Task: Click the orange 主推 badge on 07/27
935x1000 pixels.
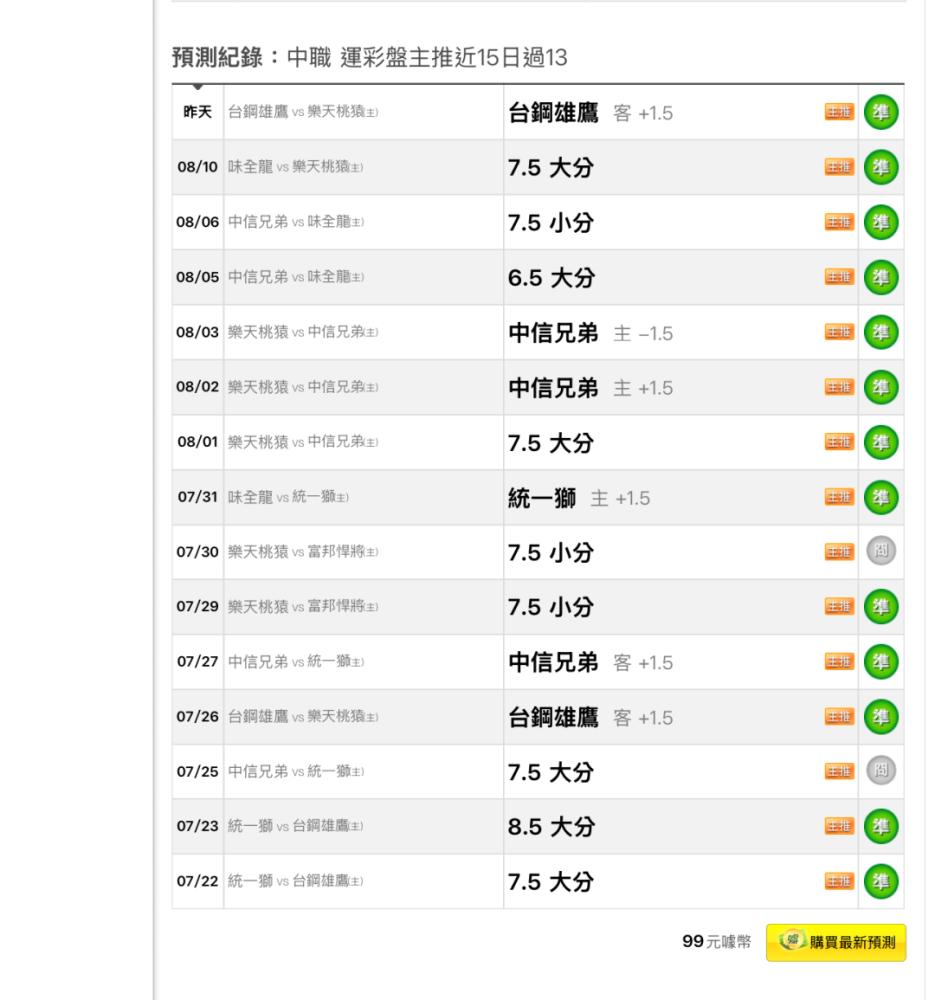Action: pyautogui.click(x=839, y=661)
